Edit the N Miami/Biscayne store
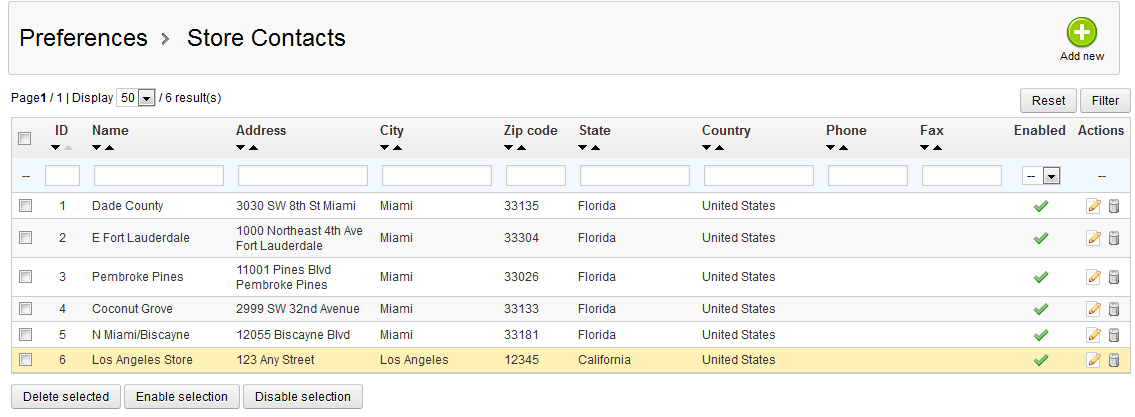The width and height of the screenshot is (1135, 417). (1094, 334)
